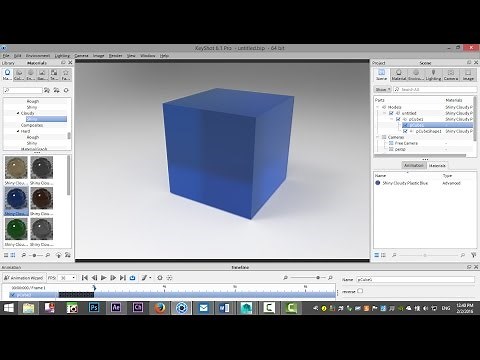
Task: Jump to the first frame of animation
Action: pyautogui.click(x=85, y=278)
